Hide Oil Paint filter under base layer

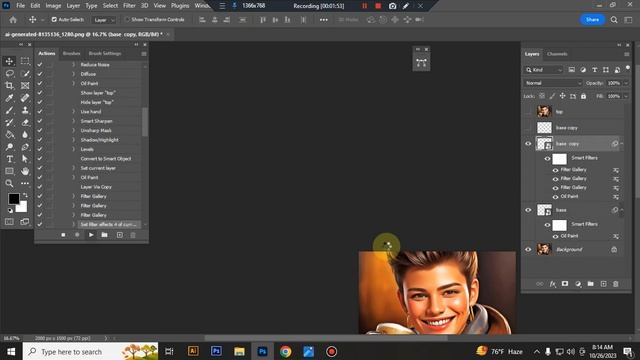click(556, 236)
